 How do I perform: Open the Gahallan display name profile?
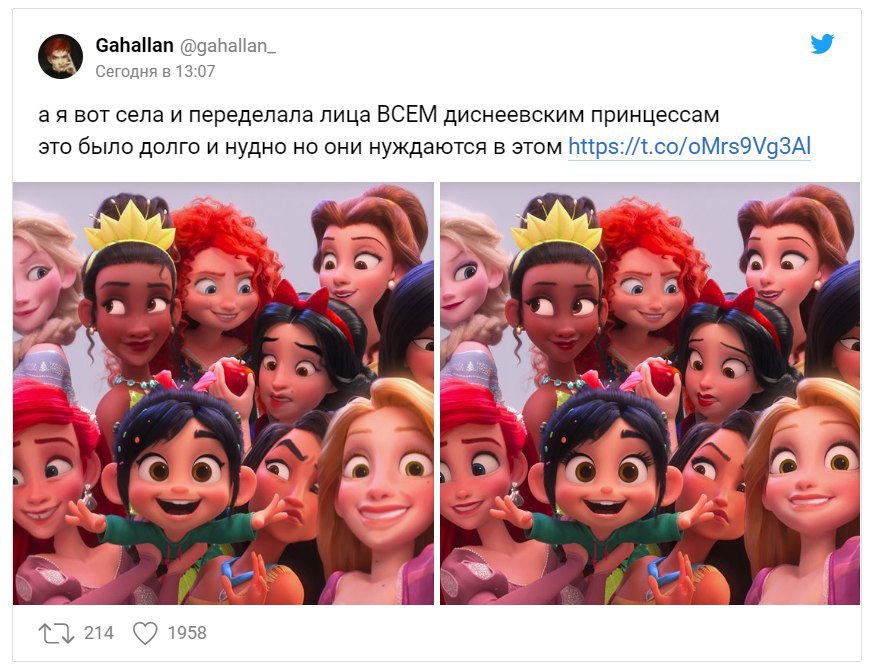(x=134, y=45)
